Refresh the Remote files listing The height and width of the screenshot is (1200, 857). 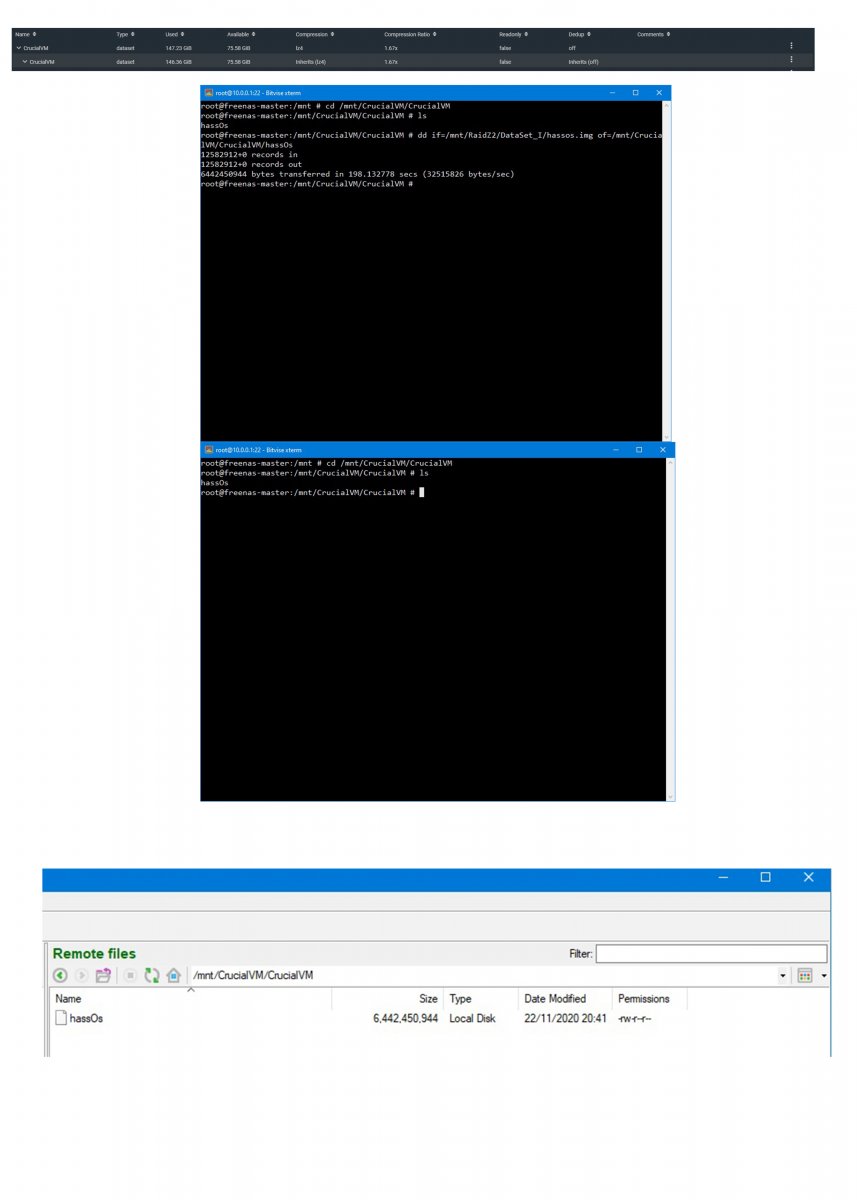(x=152, y=975)
